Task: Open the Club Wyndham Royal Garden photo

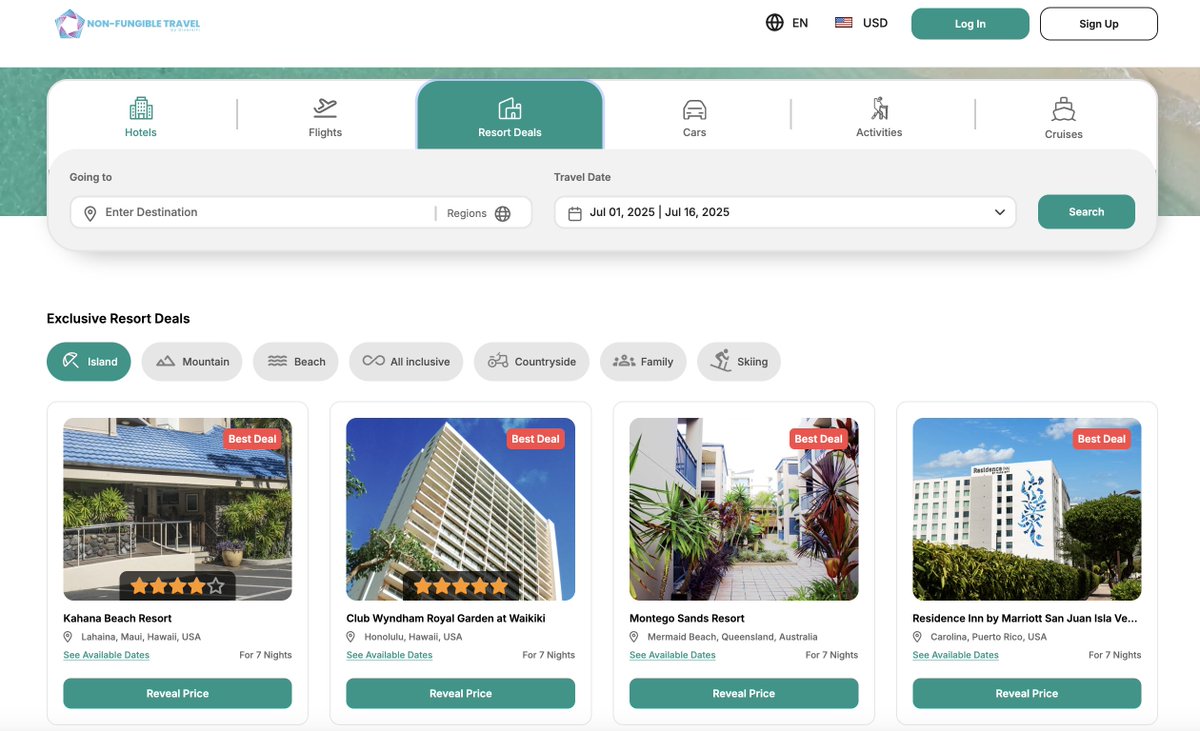Action: click(461, 509)
